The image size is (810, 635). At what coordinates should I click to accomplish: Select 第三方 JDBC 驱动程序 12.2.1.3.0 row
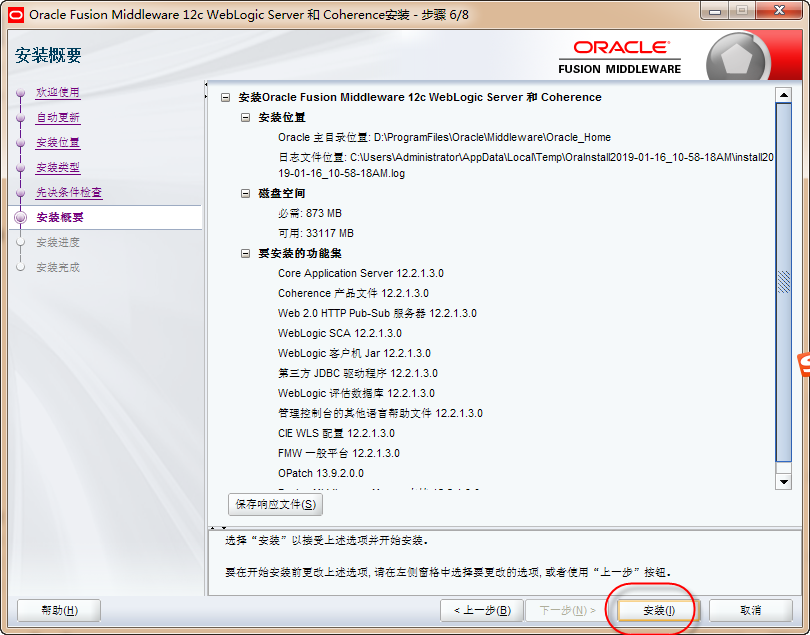click(x=358, y=374)
